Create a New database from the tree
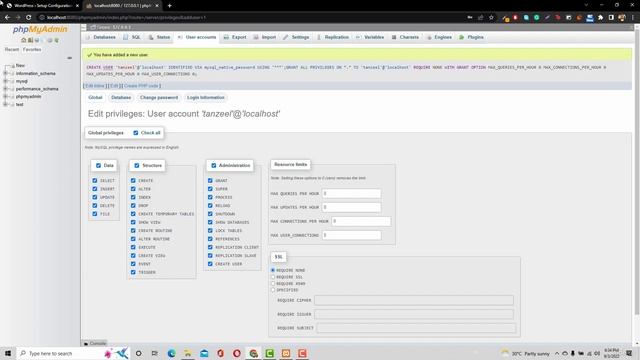Image resolution: width=640 pixels, height=360 pixels. tap(20, 65)
